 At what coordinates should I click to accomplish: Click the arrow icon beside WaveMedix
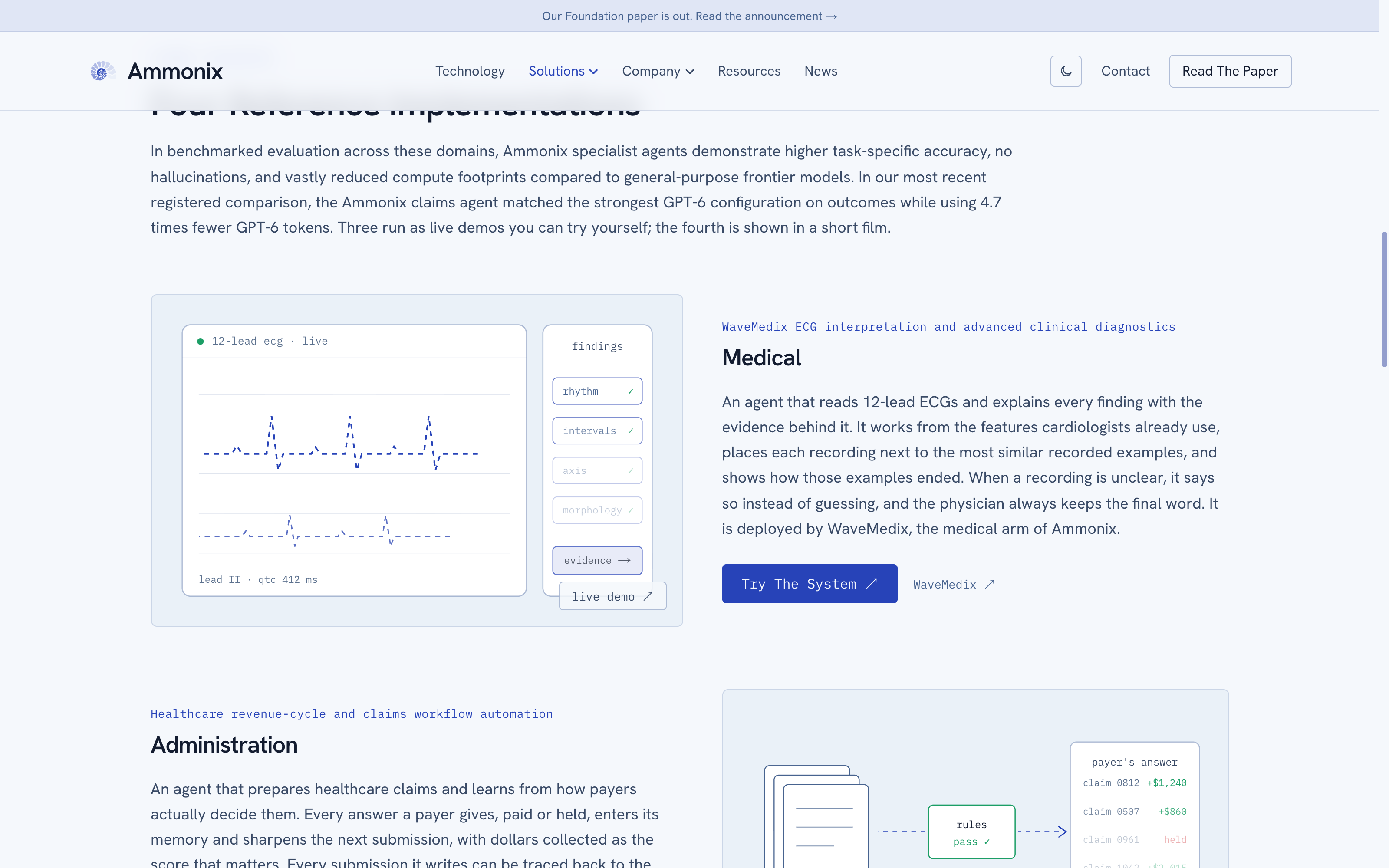(990, 585)
